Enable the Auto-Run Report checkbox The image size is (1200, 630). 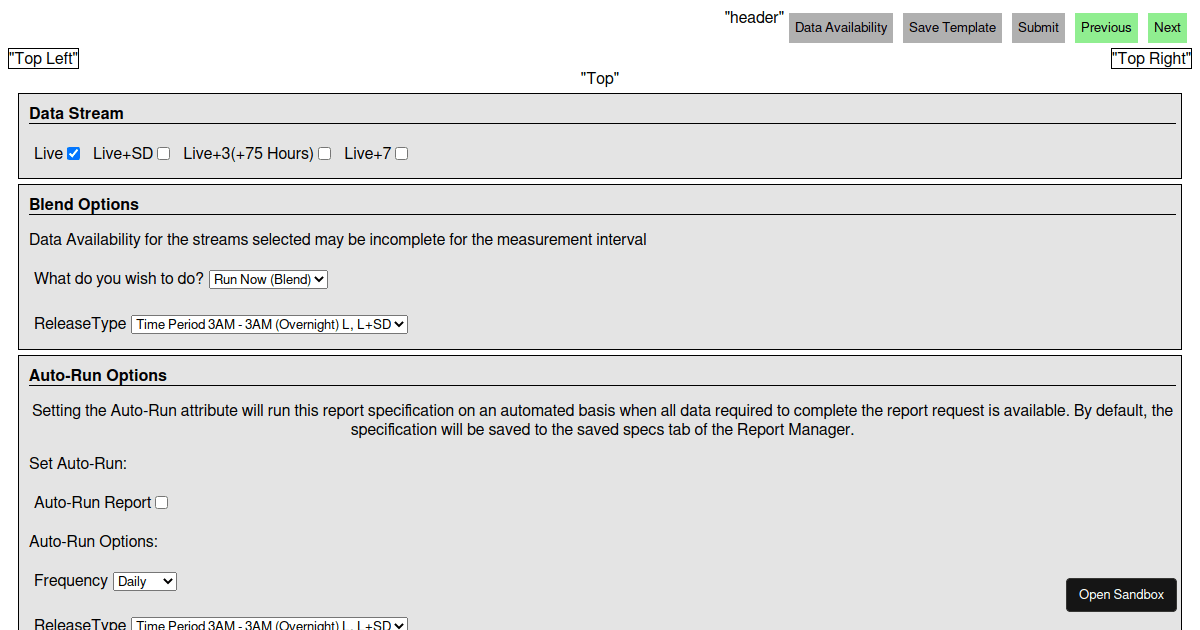point(161,502)
